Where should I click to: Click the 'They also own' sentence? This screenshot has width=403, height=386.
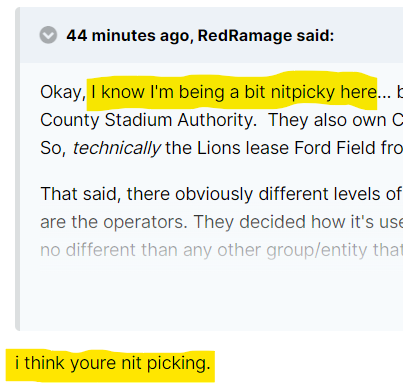335,120
